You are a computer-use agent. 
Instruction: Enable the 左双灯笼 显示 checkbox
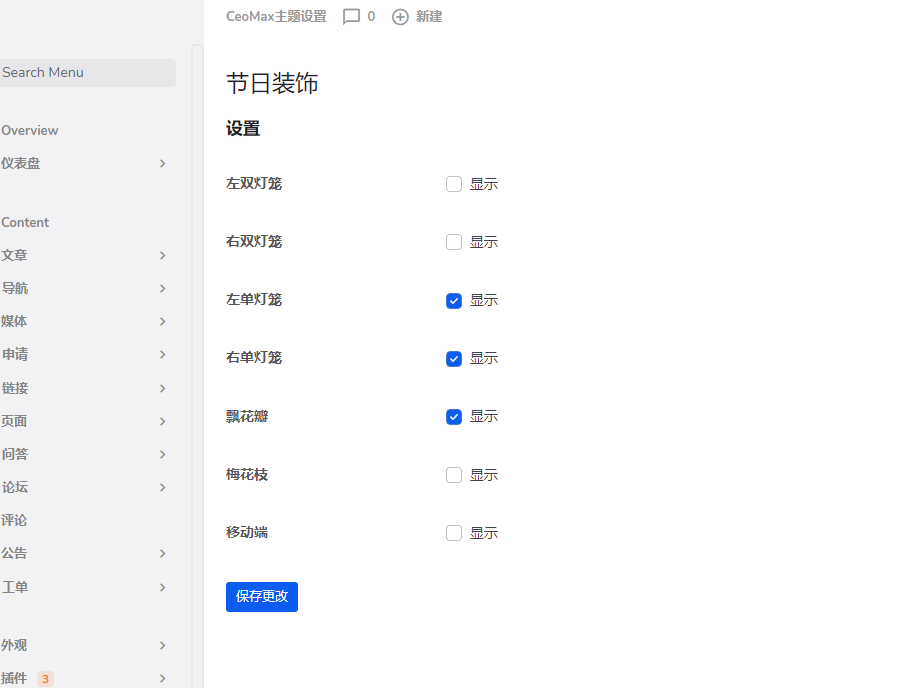(454, 184)
